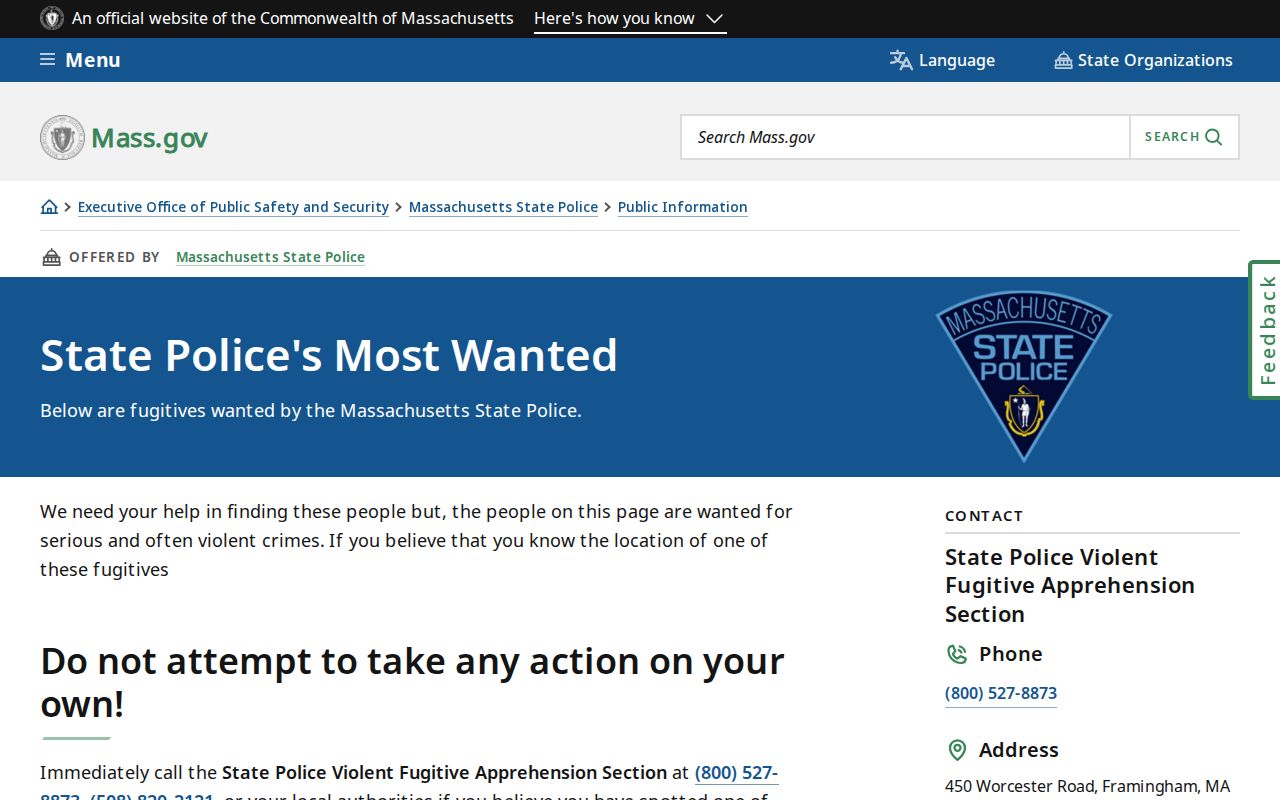Click the Massachusetts state seal in the top banner
The height and width of the screenshot is (800, 1280).
click(52, 18)
